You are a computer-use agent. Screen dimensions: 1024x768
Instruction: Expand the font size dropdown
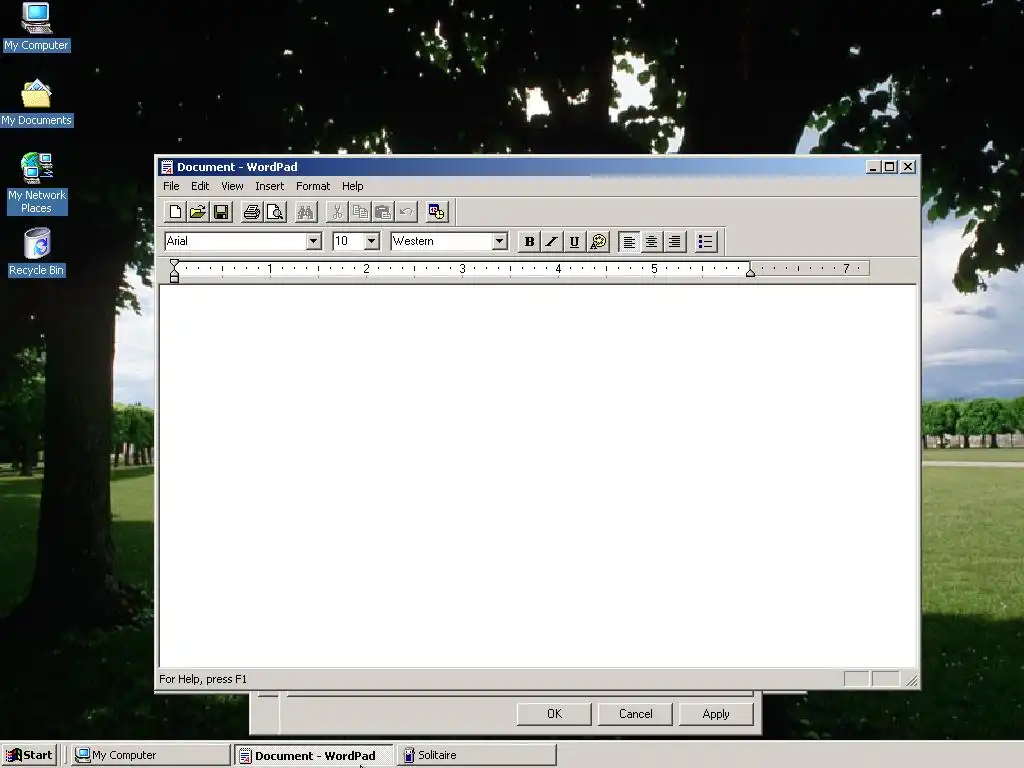[372, 241]
